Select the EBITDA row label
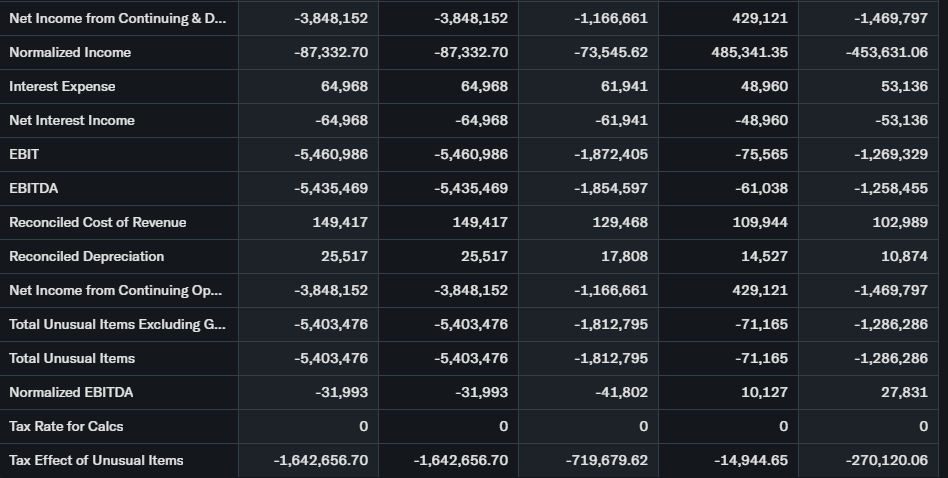The height and width of the screenshot is (478, 948). pos(32,188)
